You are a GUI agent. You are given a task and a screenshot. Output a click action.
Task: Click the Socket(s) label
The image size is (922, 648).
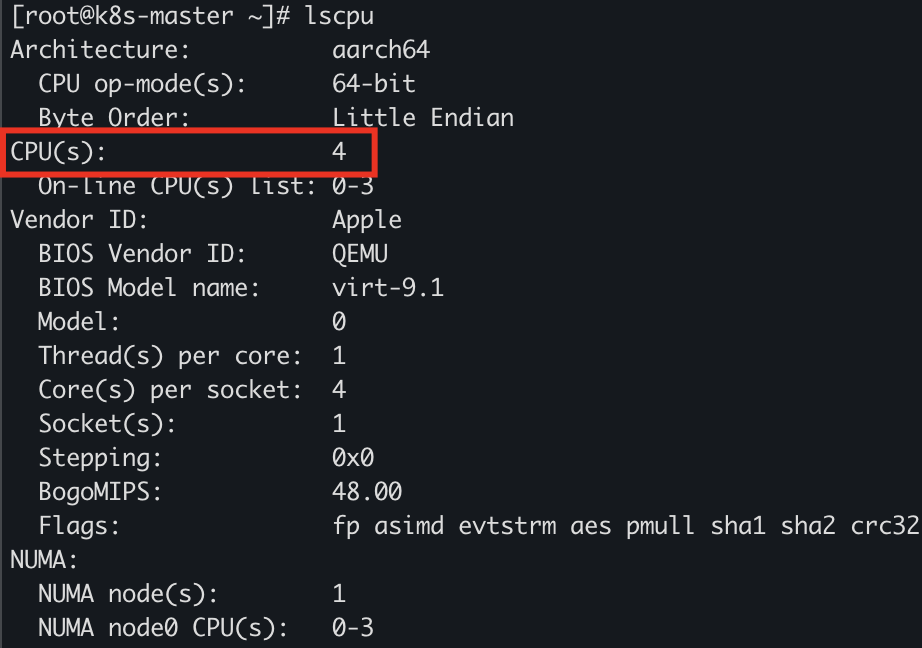pos(107,424)
